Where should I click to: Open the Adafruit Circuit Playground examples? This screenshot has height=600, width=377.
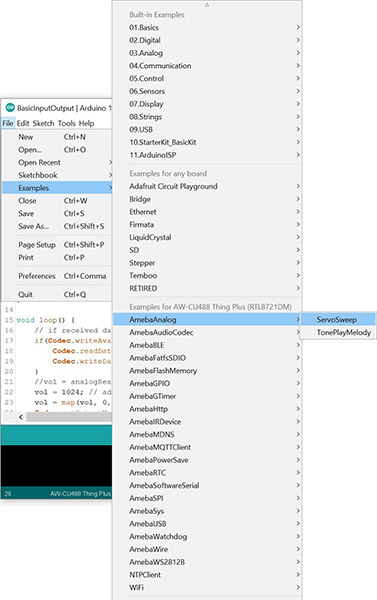[207, 186]
